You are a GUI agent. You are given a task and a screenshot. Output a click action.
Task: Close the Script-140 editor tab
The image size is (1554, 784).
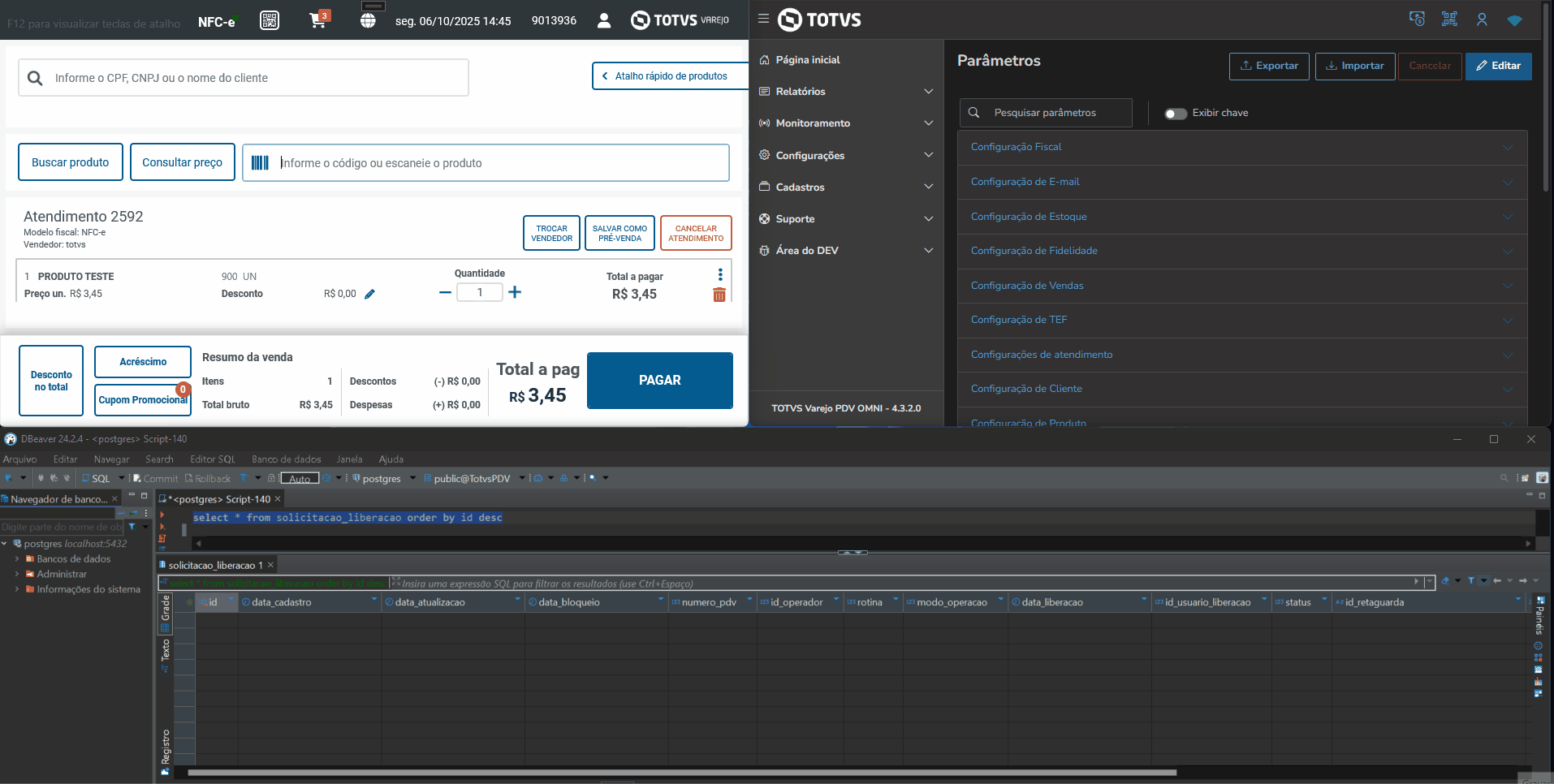278,499
